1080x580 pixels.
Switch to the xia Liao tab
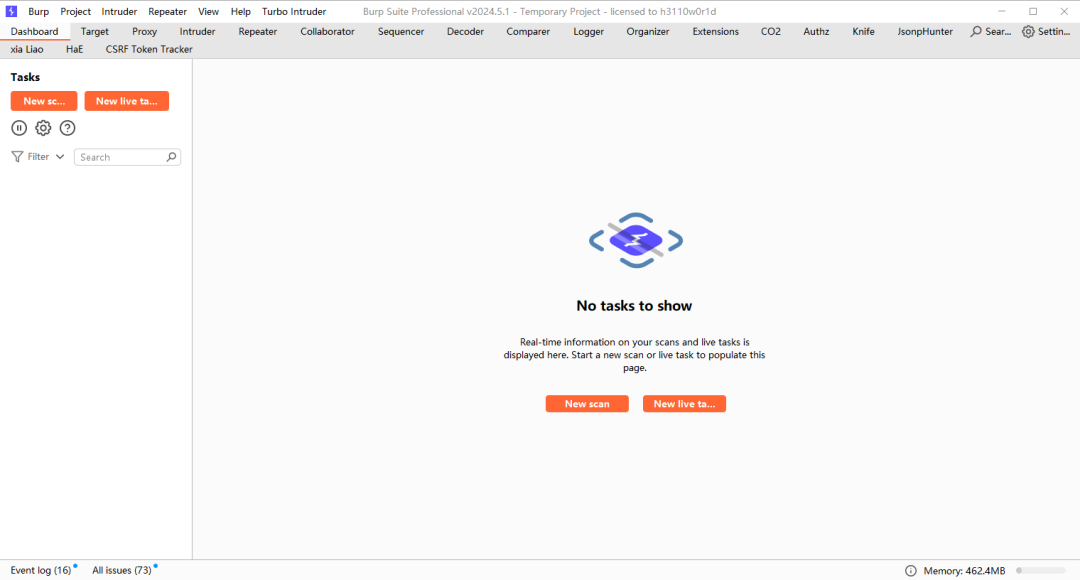(27, 50)
